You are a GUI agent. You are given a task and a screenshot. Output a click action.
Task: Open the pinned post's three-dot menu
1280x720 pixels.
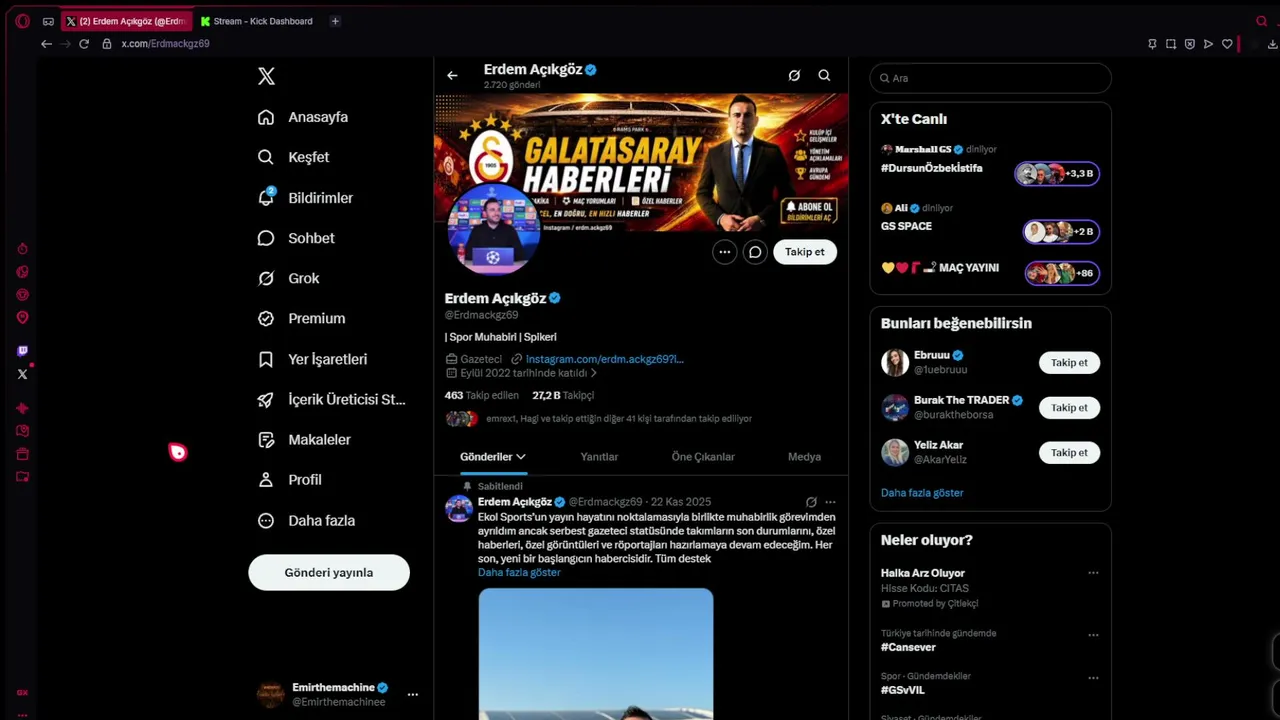coord(830,502)
